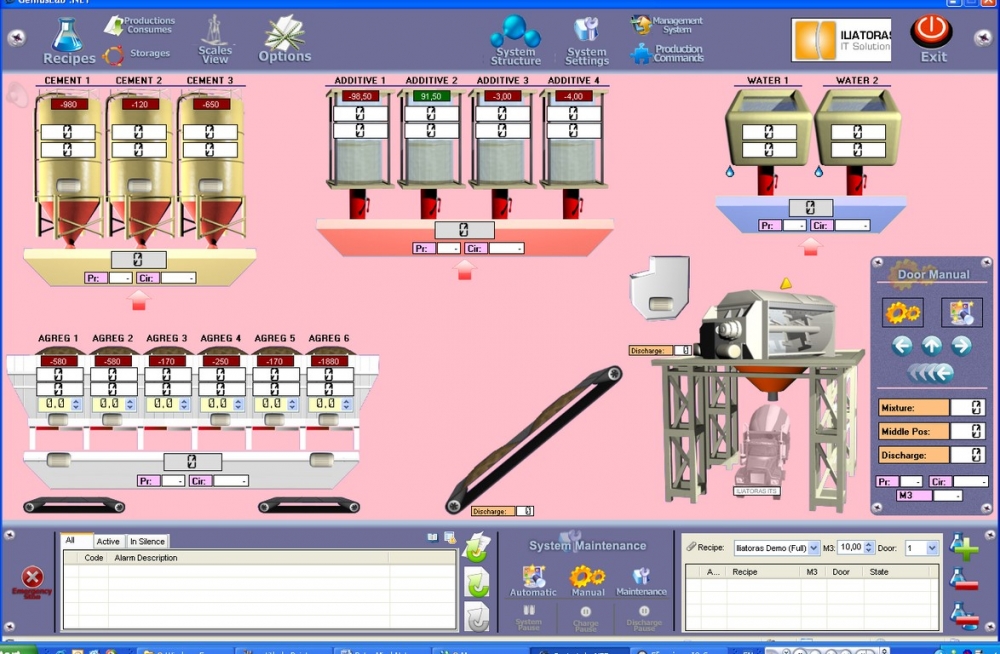Click Door Manual left arrow
Screen dimensions: 1000x654
902,346
